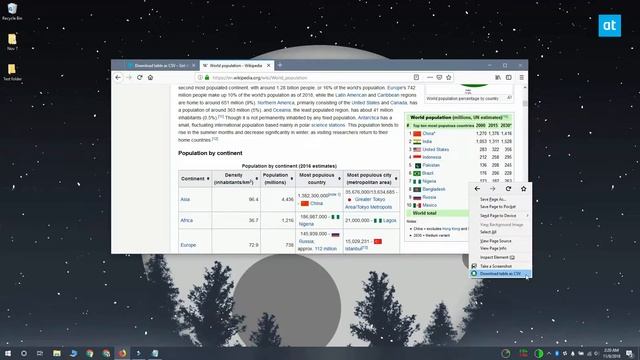This screenshot has height=360, width=640.
Task: Click back arrow in context menu
Action: pos(477,189)
